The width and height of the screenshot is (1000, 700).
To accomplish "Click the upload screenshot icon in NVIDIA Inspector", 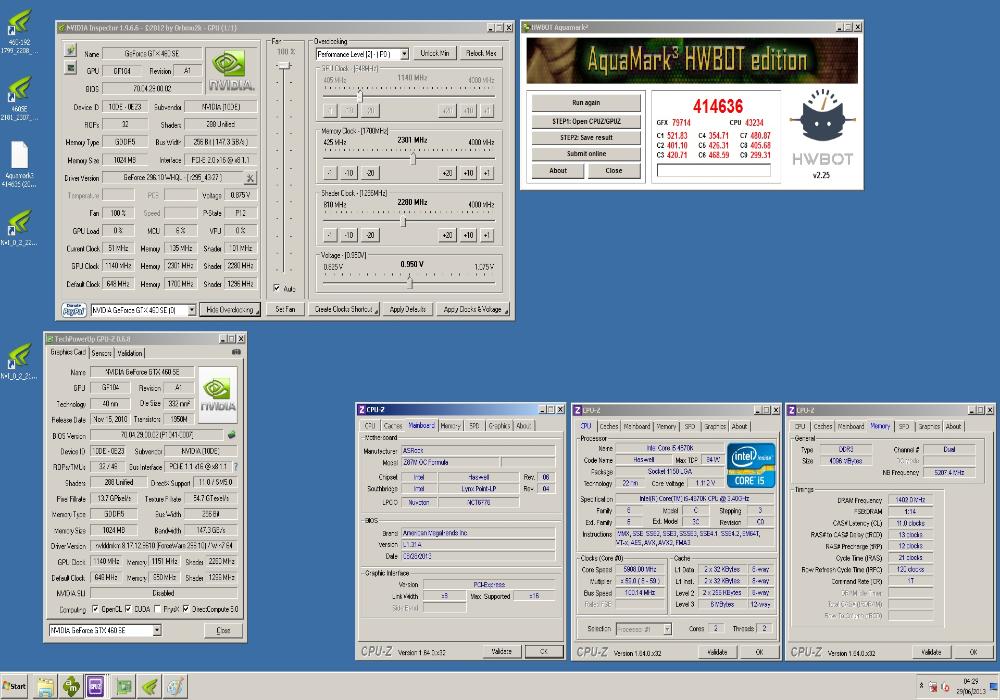I will pos(70,50).
